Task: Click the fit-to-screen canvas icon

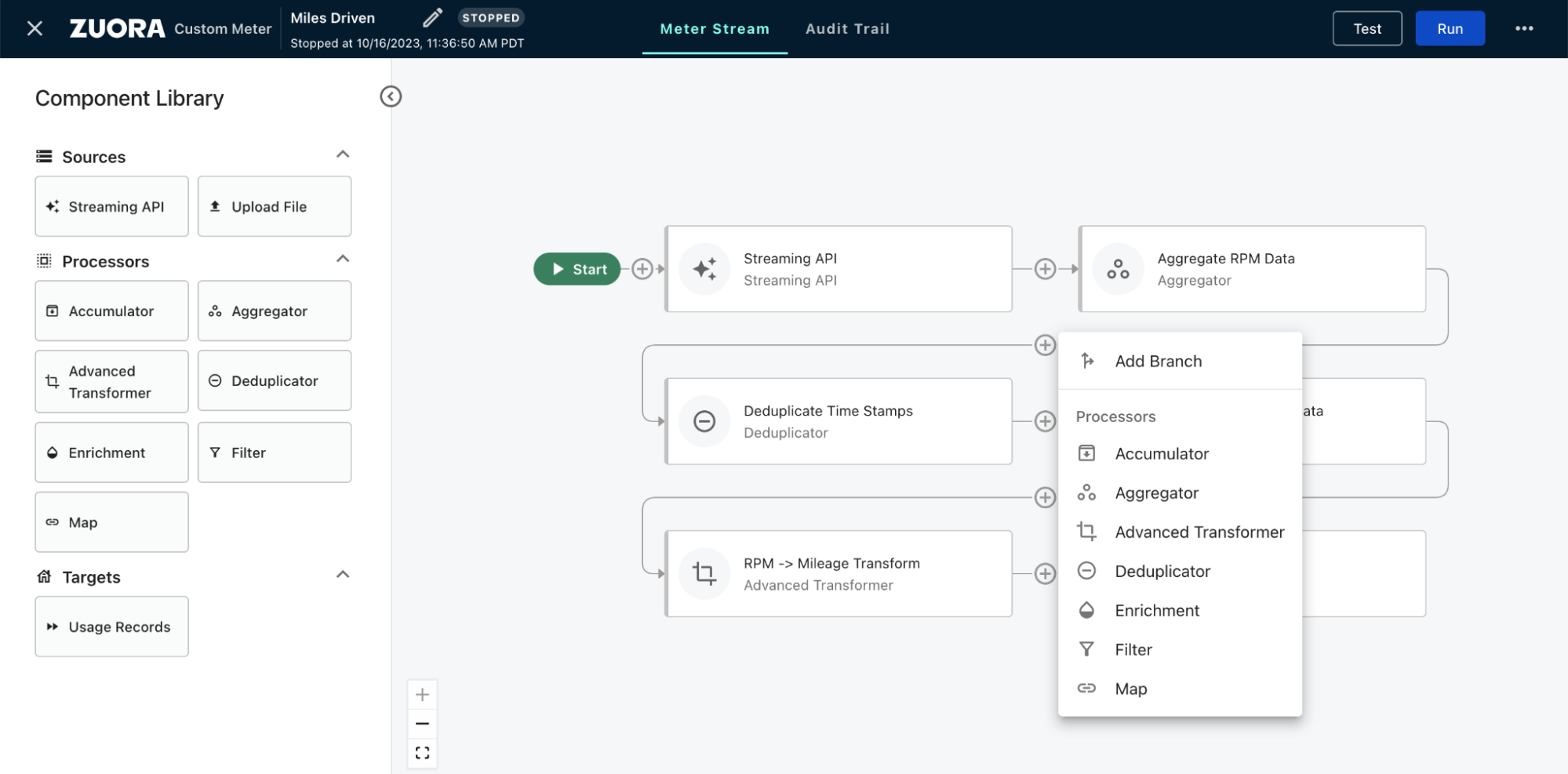Action: (422, 753)
